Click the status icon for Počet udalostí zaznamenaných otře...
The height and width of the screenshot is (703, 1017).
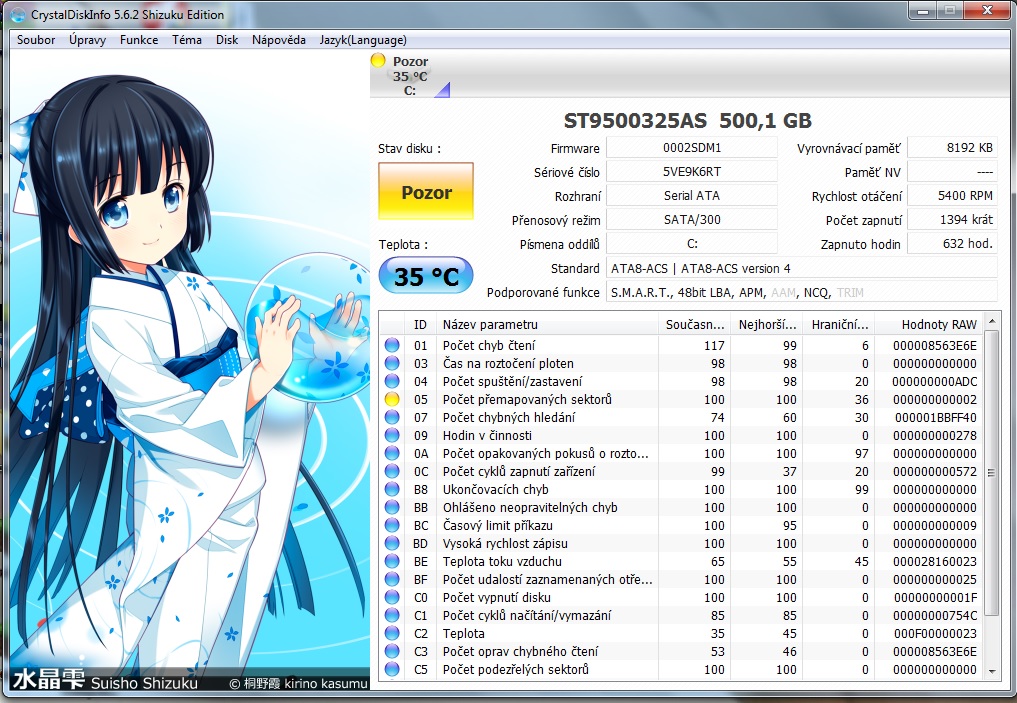coord(392,579)
